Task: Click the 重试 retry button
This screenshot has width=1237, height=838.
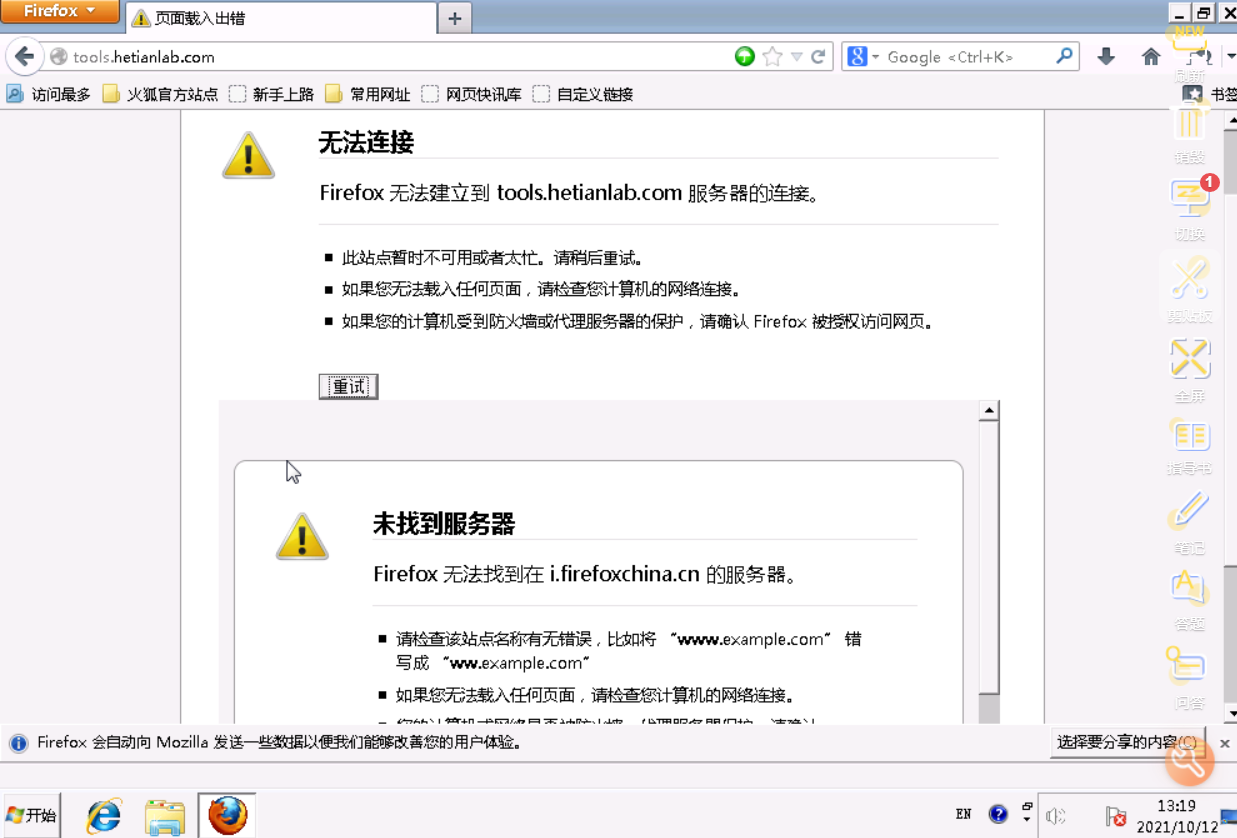Action: pos(348,386)
